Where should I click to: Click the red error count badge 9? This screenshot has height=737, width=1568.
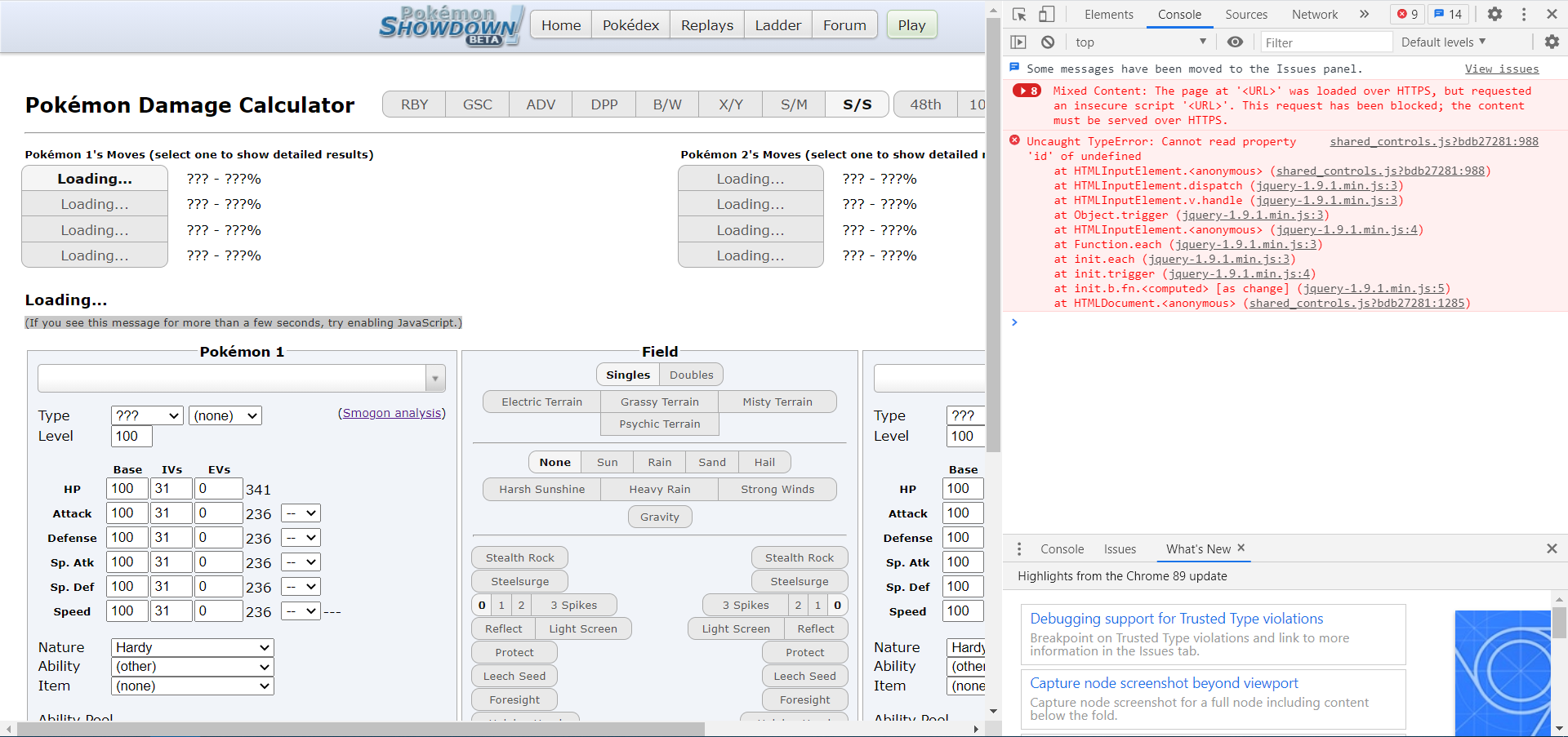pyautogui.click(x=1408, y=14)
